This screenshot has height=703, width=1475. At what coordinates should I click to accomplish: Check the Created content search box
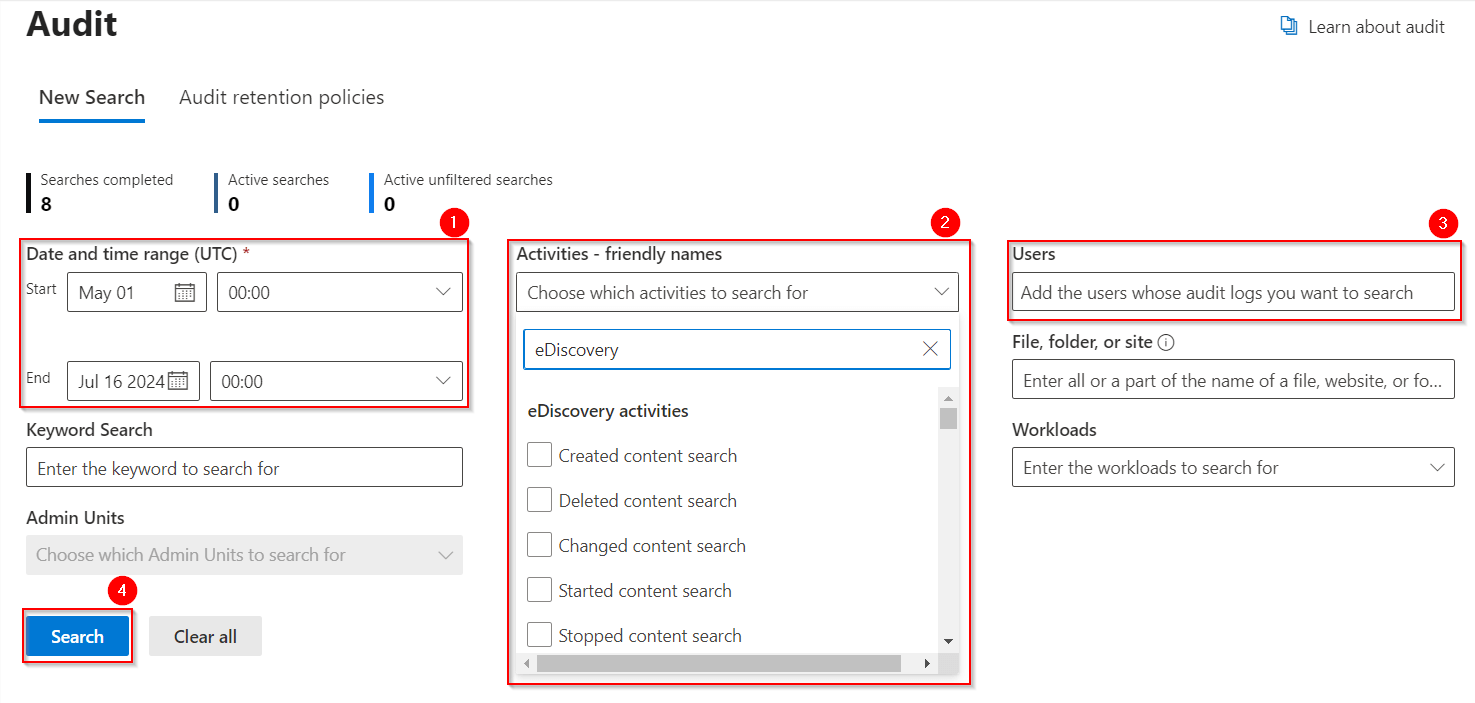click(x=540, y=455)
